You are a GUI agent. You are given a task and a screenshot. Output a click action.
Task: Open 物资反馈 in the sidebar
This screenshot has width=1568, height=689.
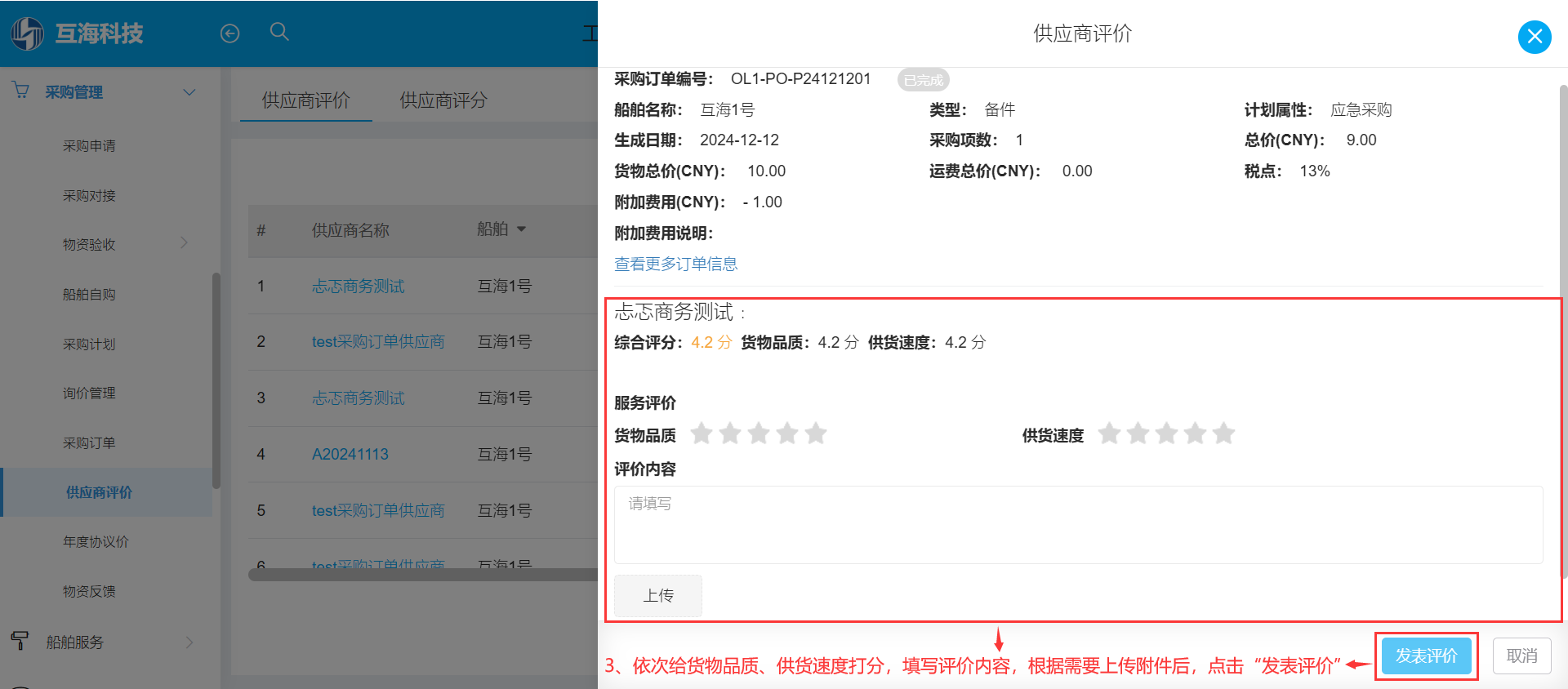point(89,591)
